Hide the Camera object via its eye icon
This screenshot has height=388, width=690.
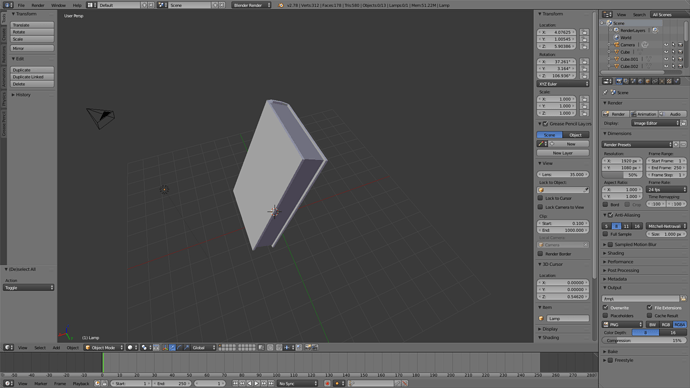[666, 45]
